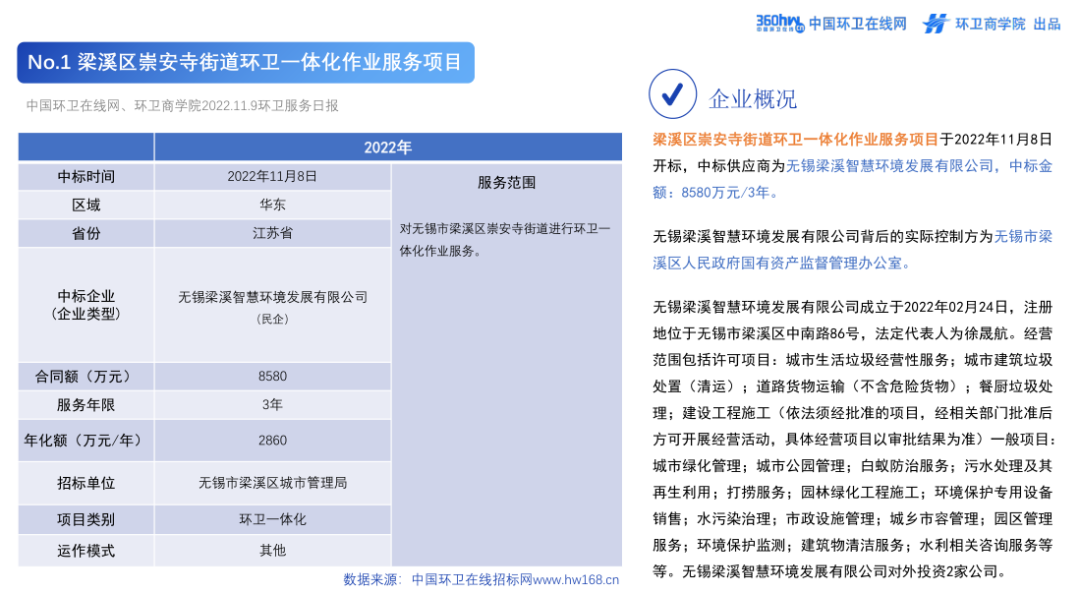
Task: Select the 招标单位 row label
Action: click(86, 483)
